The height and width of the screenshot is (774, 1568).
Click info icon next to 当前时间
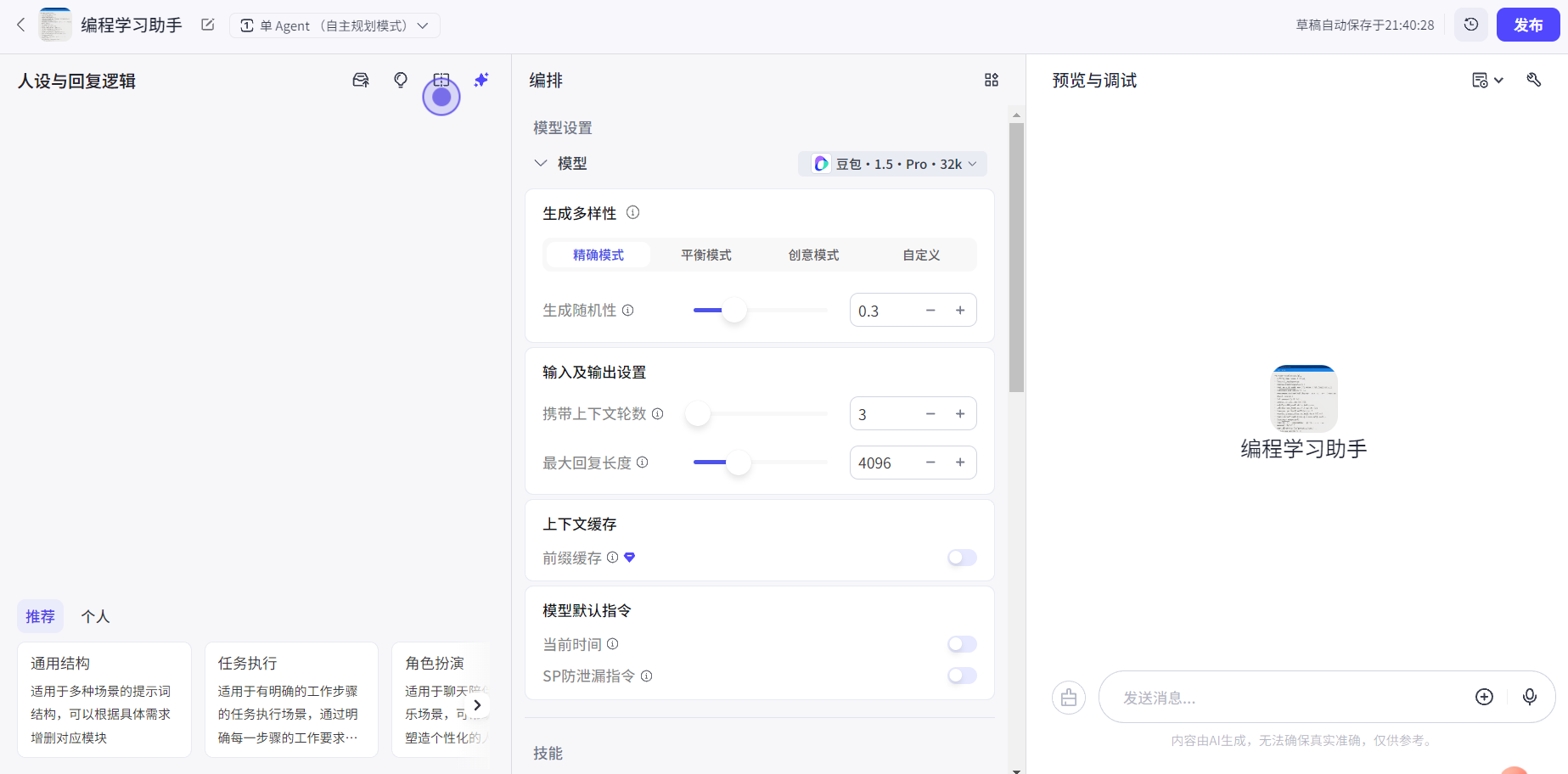613,644
